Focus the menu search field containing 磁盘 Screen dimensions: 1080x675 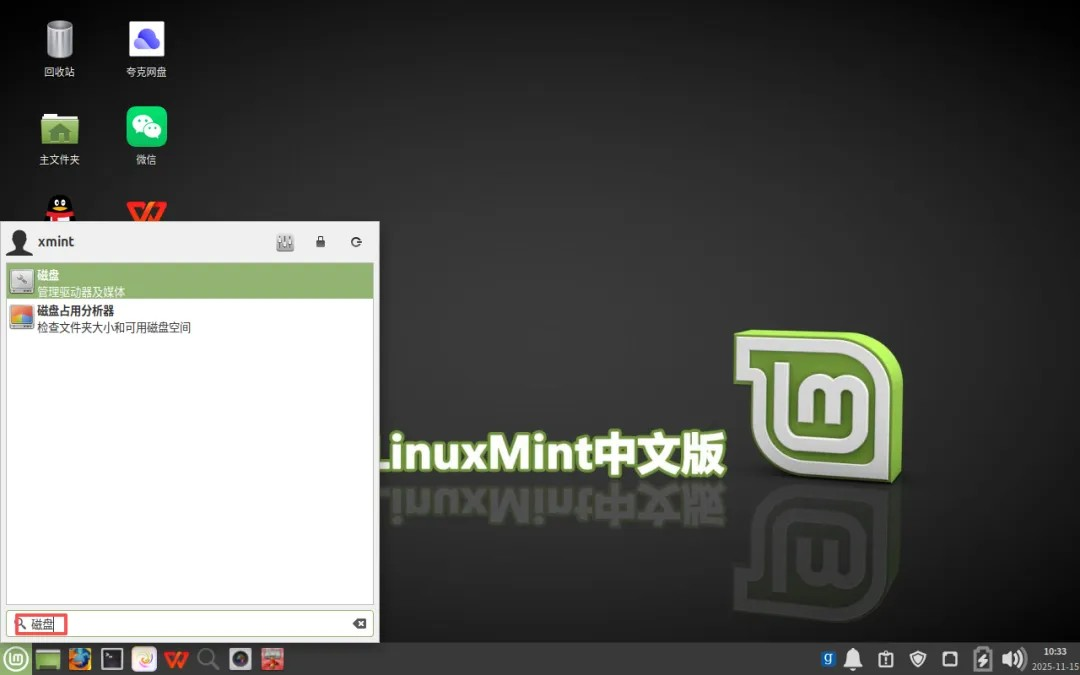pos(190,623)
